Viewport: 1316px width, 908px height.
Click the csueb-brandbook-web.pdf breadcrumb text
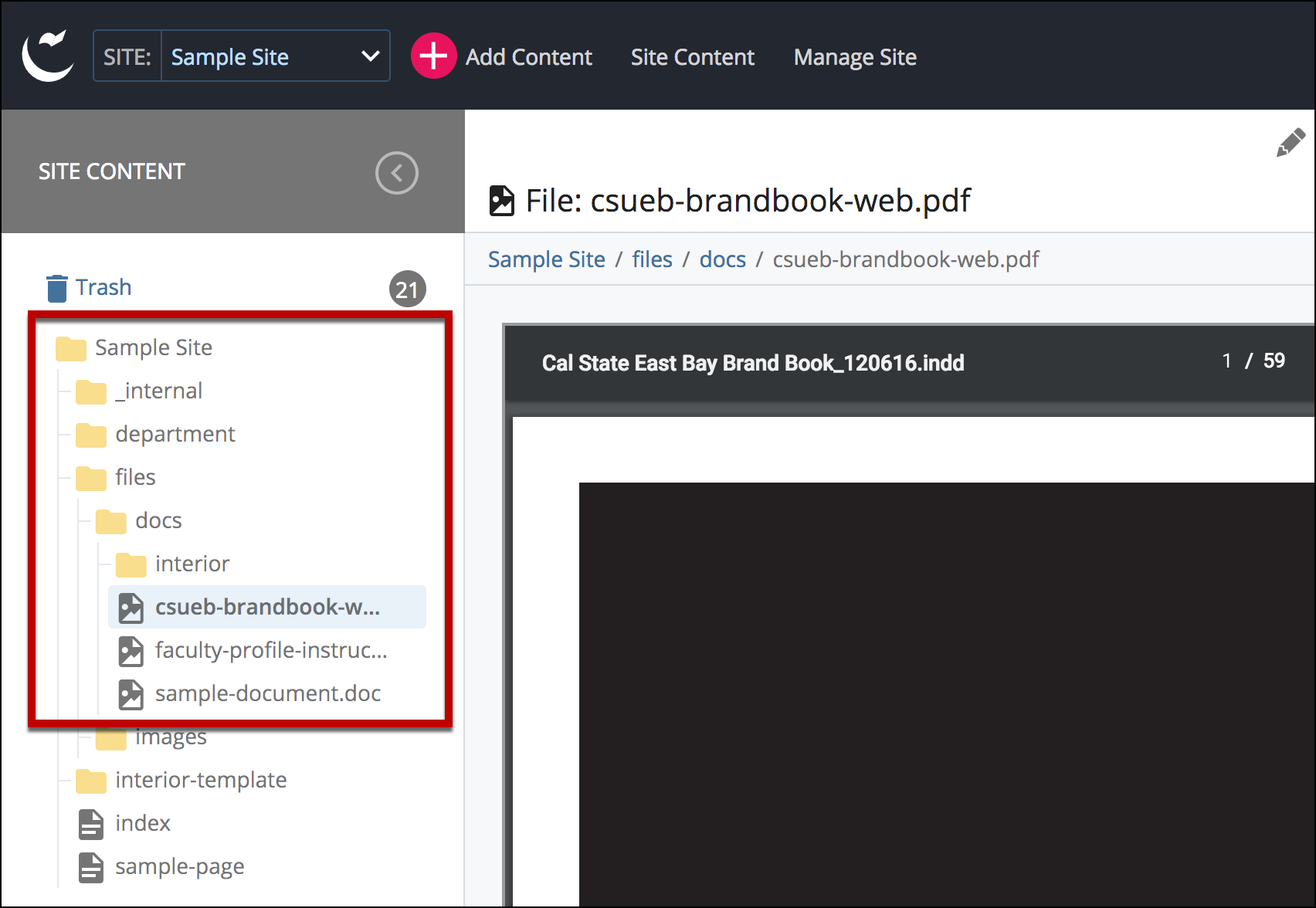(x=906, y=259)
